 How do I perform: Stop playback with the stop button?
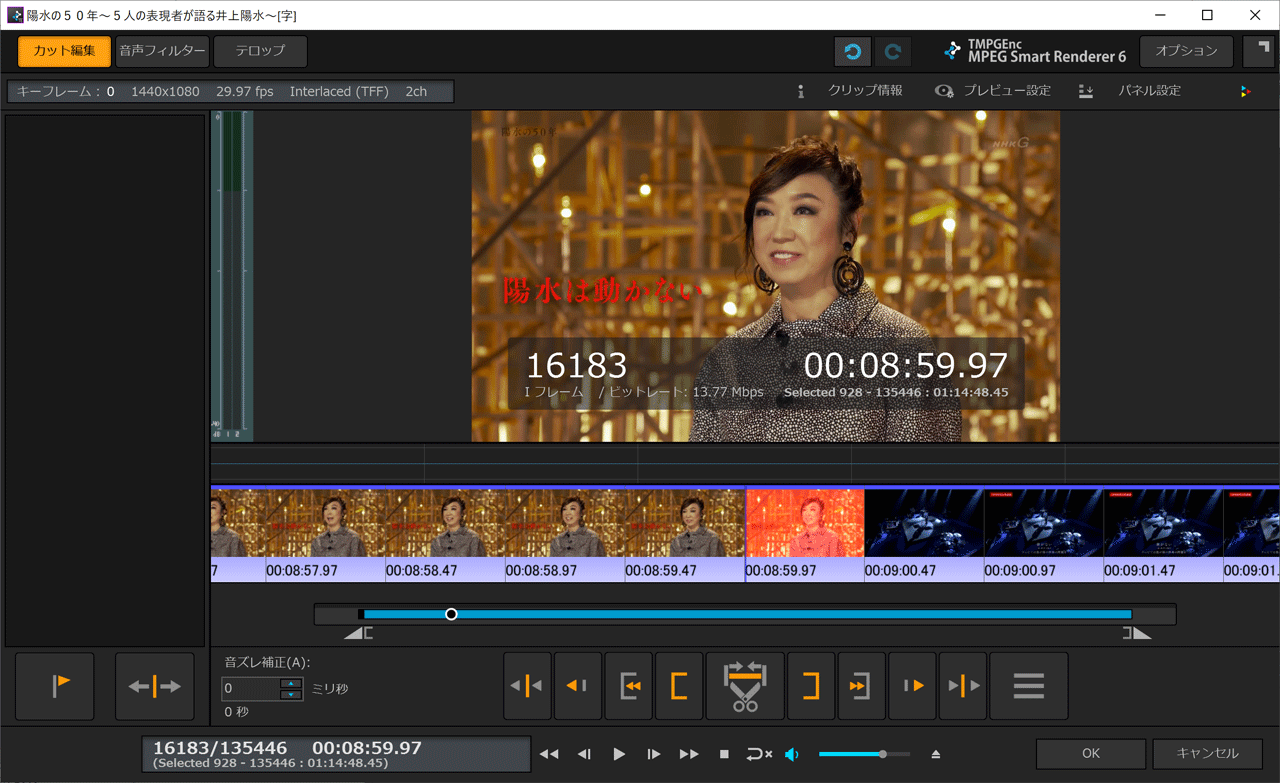(x=724, y=754)
